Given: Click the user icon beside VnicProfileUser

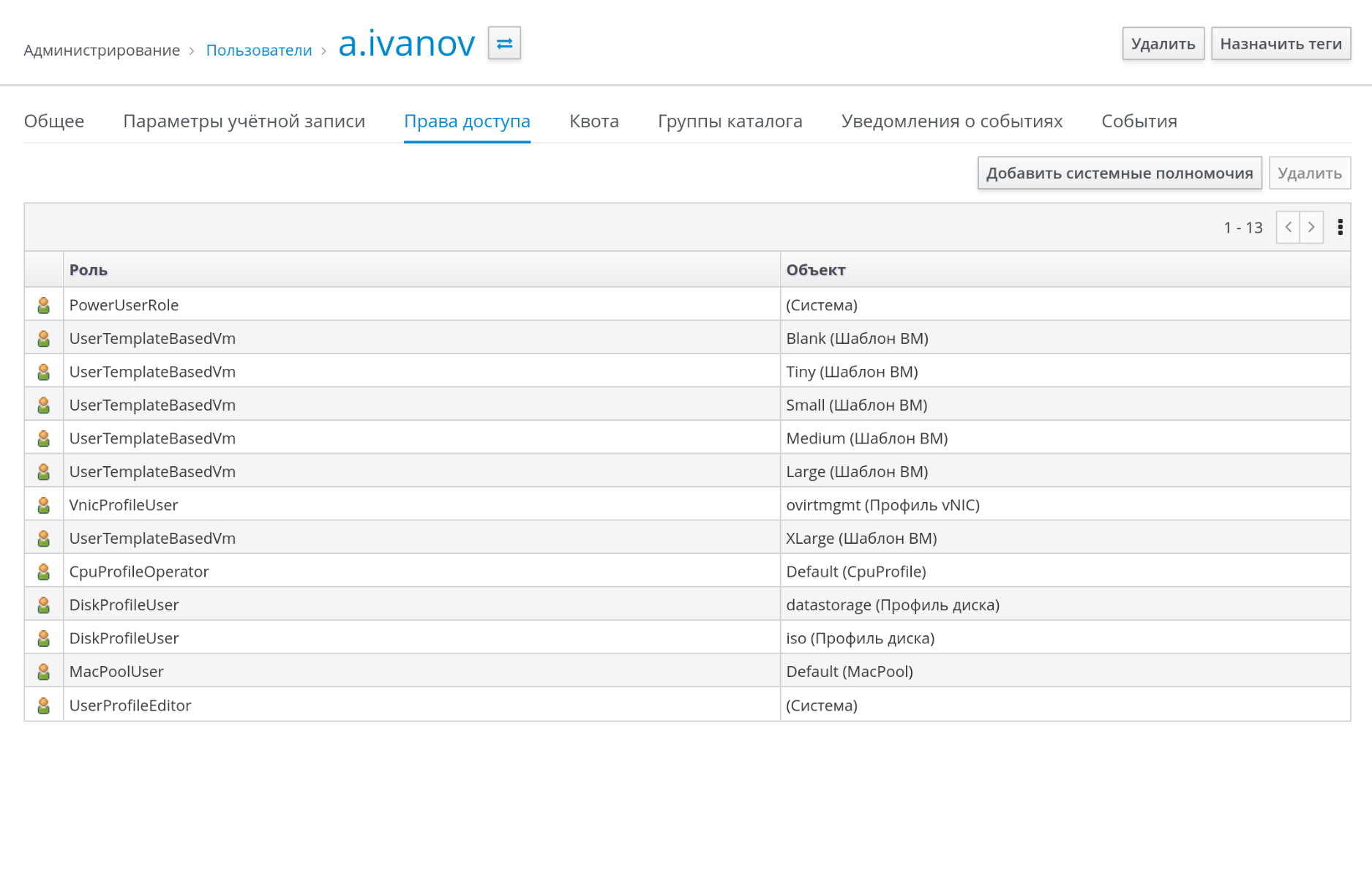Looking at the screenshot, I should (x=44, y=505).
